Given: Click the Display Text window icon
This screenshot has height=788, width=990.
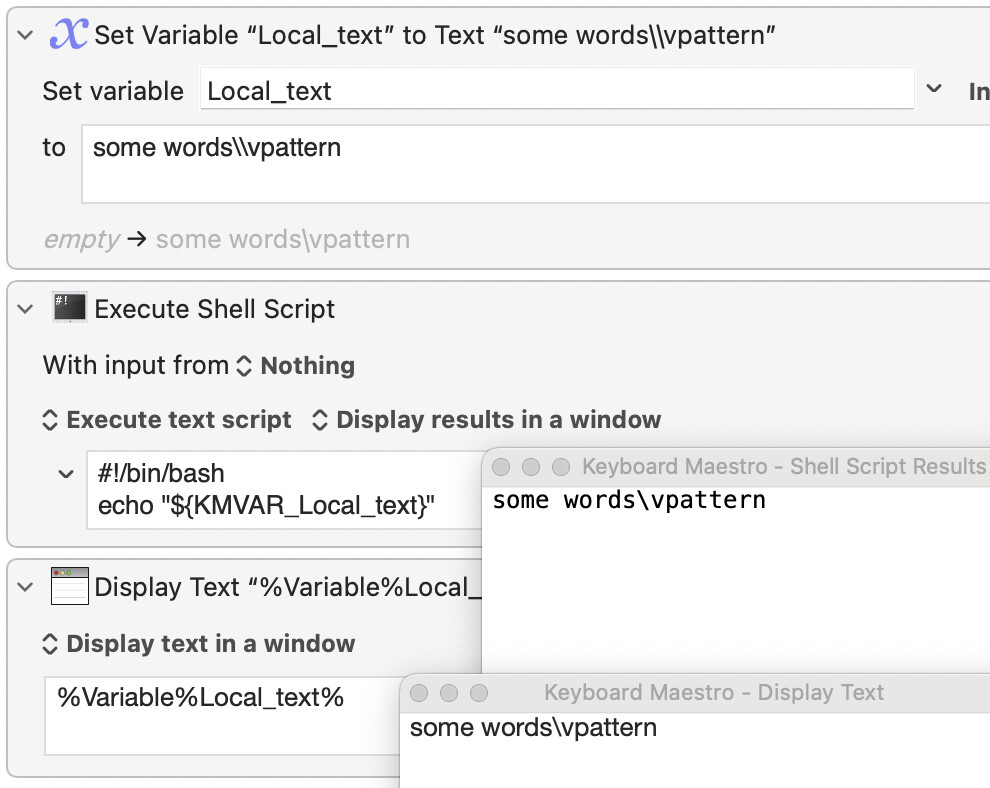Looking at the screenshot, I should click(x=69, y=586).
